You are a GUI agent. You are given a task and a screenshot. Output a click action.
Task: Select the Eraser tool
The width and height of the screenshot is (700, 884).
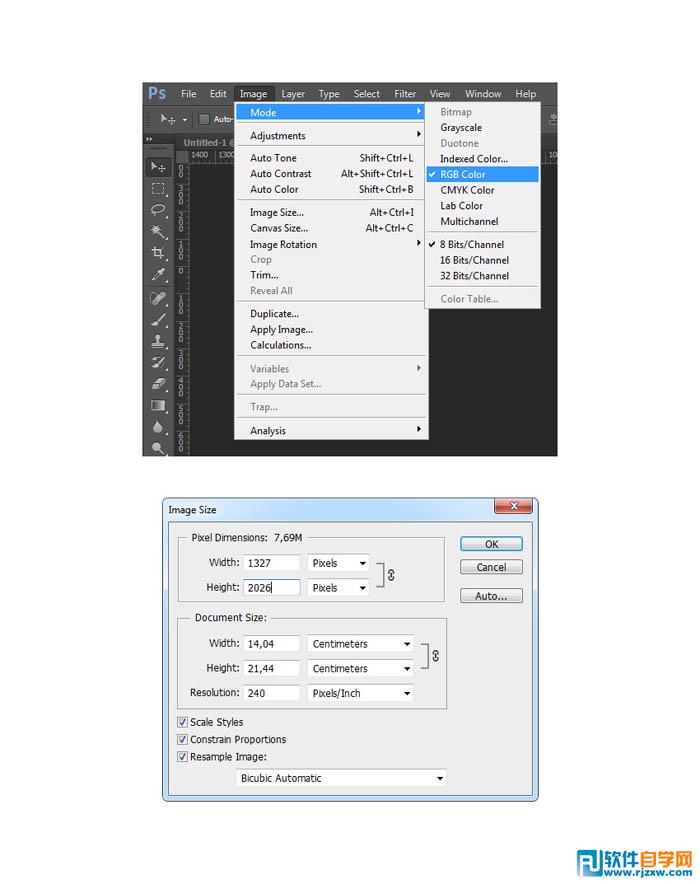click(158, 384)
